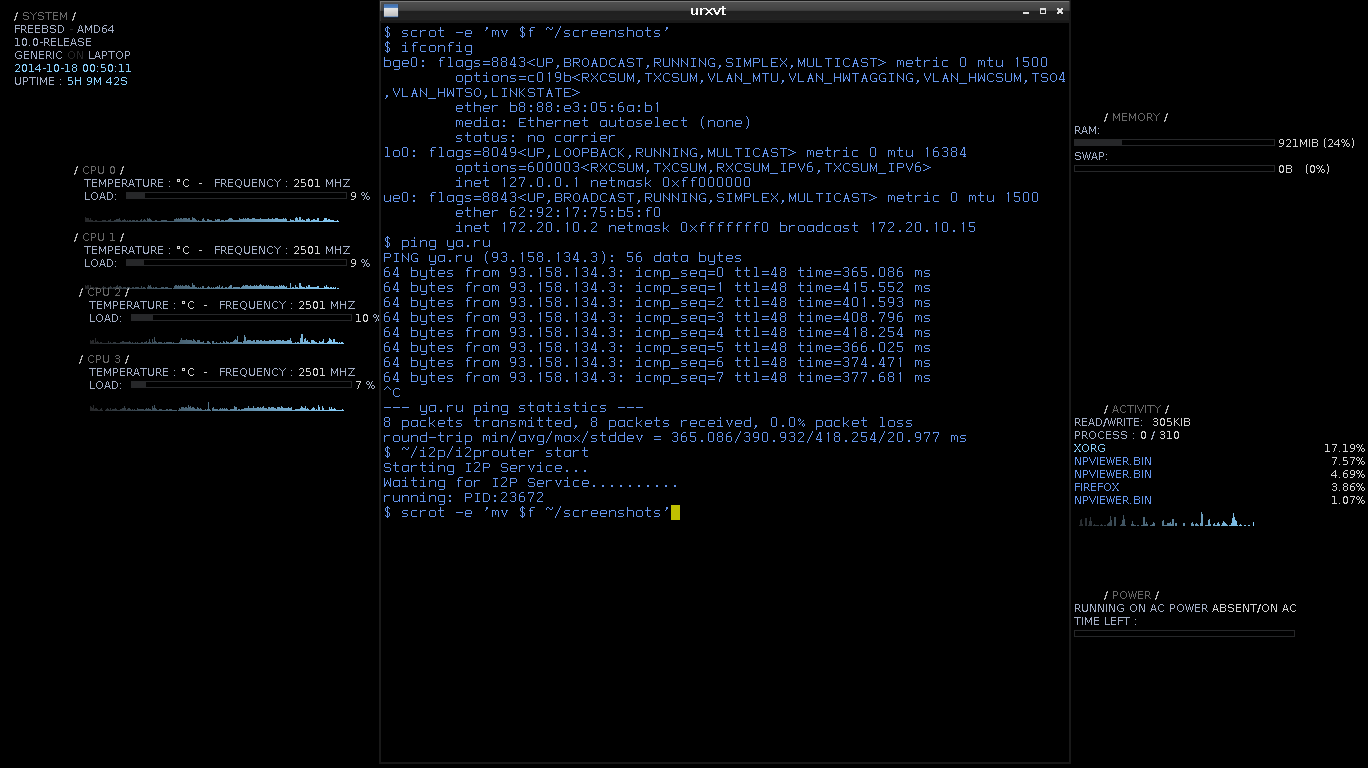This screenshot has width=1368, height=768.
Task: Click the CPU 1 load bar
Action: coord(235,263)
